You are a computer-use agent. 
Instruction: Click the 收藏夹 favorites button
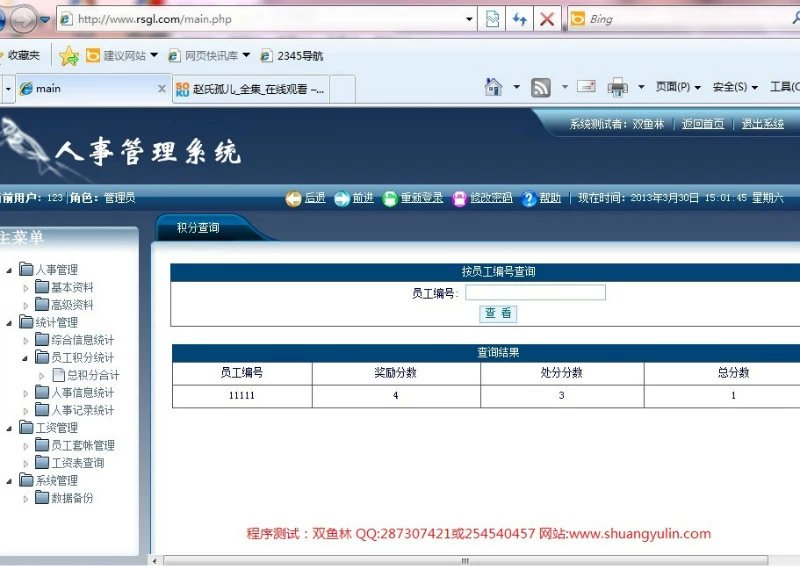click(x=20, y=56)
